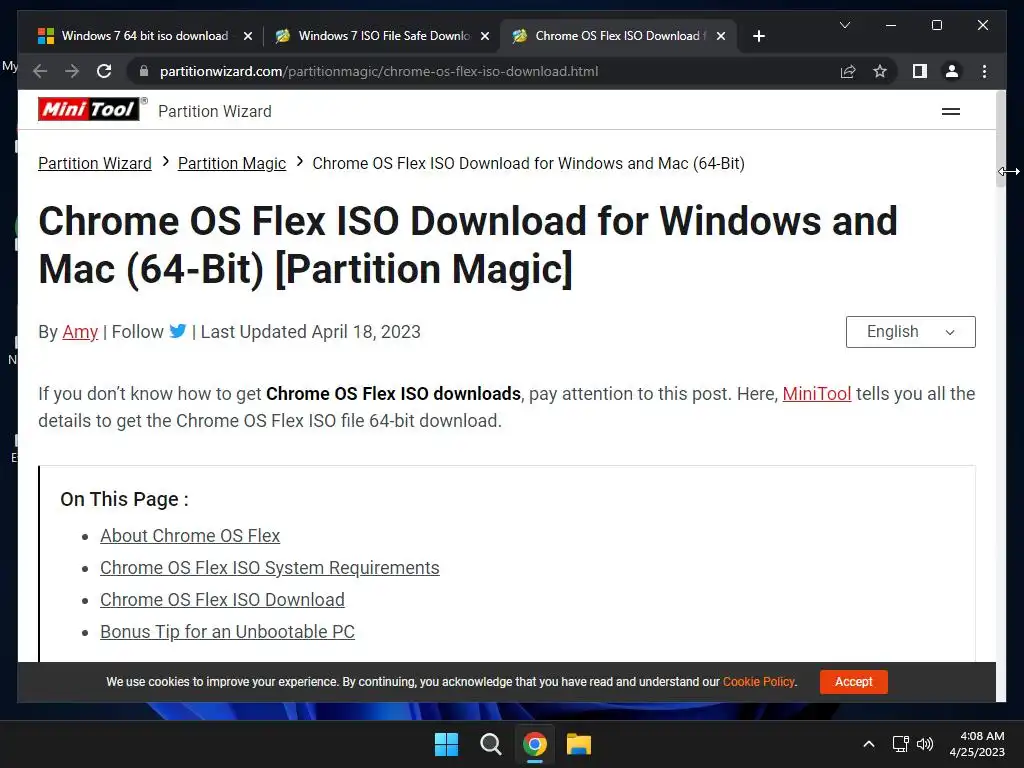
Task: Click the MiniTool link in intro paragraph
Action: click(816, 394)
